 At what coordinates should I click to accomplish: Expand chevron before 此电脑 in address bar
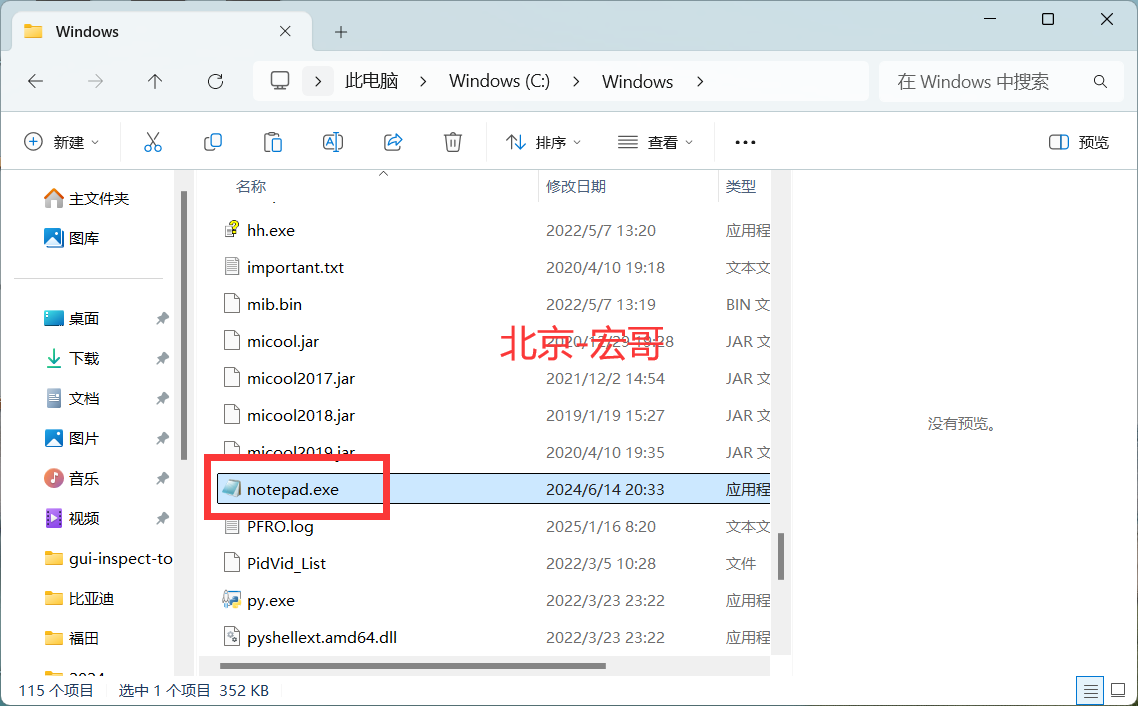coord(318,81)
